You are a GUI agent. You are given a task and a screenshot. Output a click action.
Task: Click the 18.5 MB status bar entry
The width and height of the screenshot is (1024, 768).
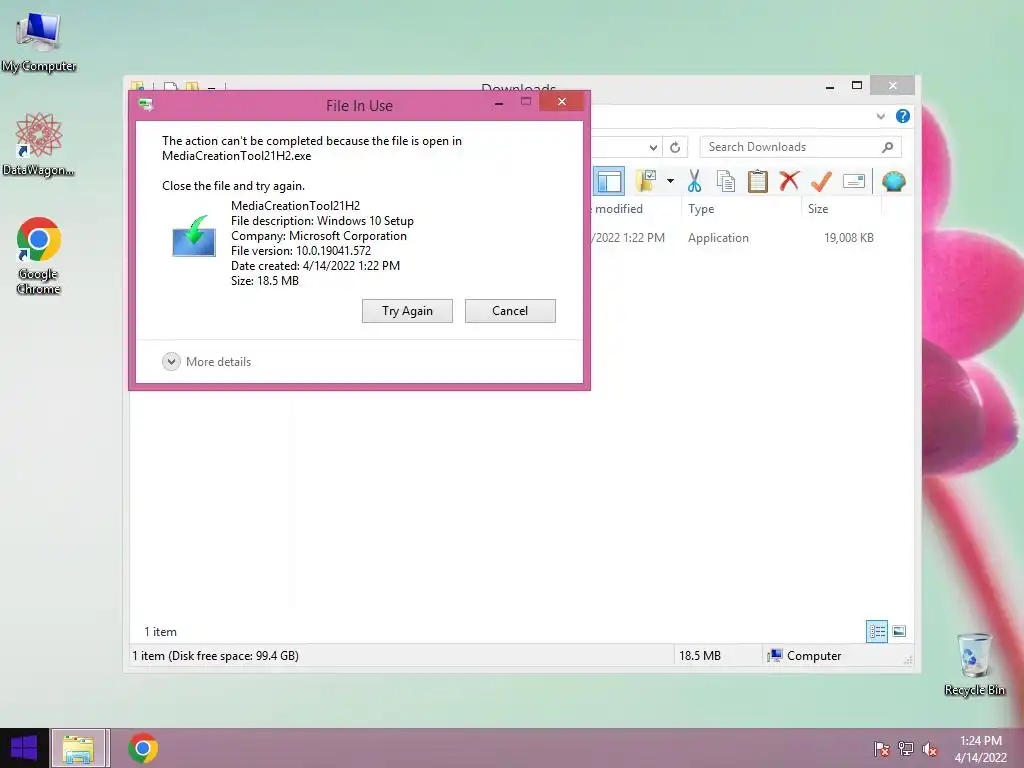click(x=699, y=656)
